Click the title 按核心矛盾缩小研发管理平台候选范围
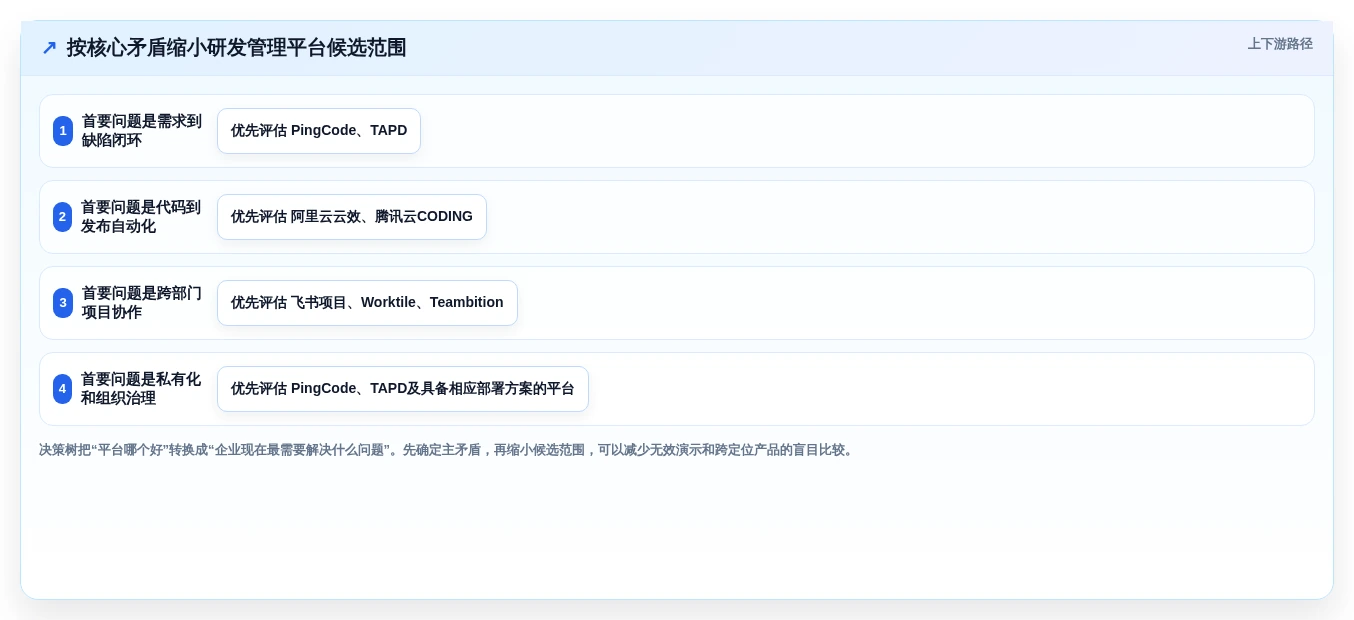The image size is (1354, 620). pyautogui.click(x=236, y=47)
